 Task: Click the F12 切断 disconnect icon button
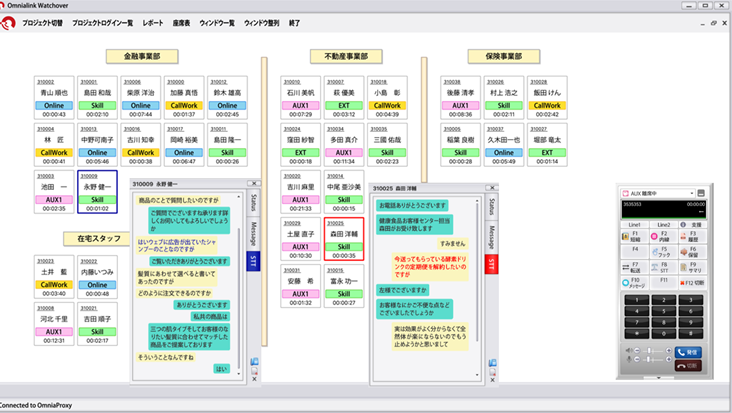point(692,283)
